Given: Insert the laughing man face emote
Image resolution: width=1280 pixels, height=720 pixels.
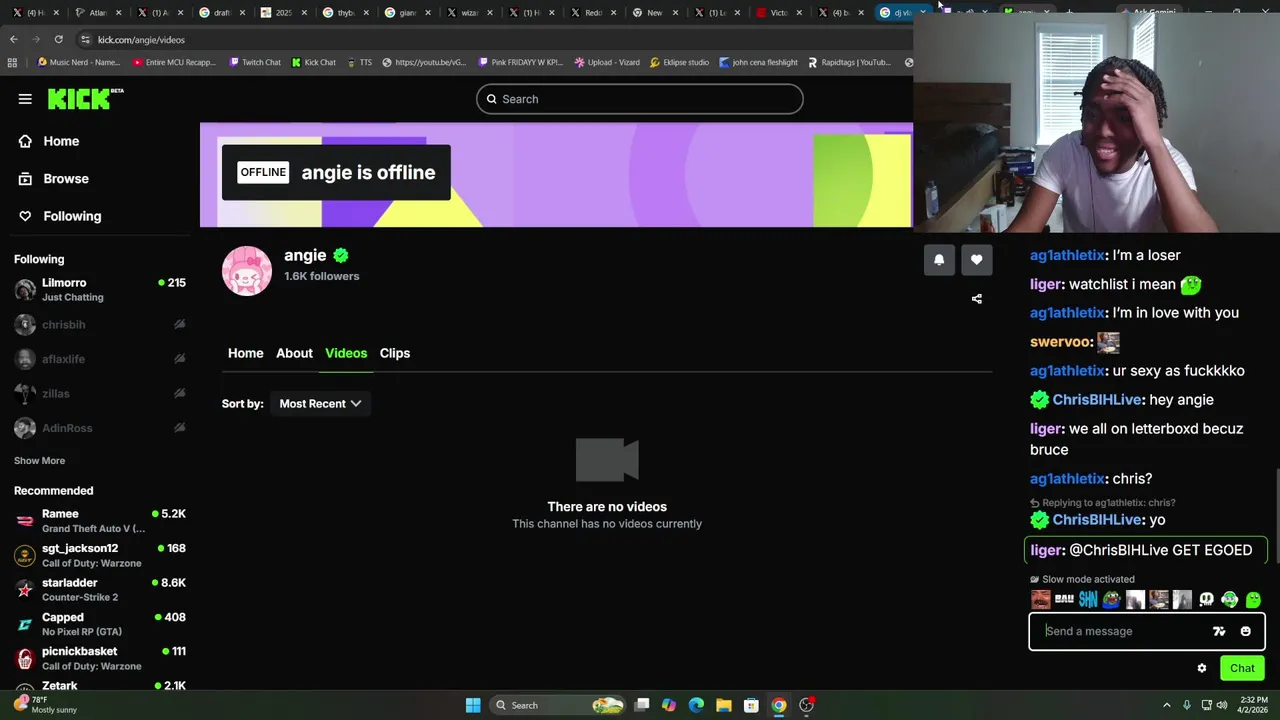Looking at the screenshot, I should click(1041, 600).
